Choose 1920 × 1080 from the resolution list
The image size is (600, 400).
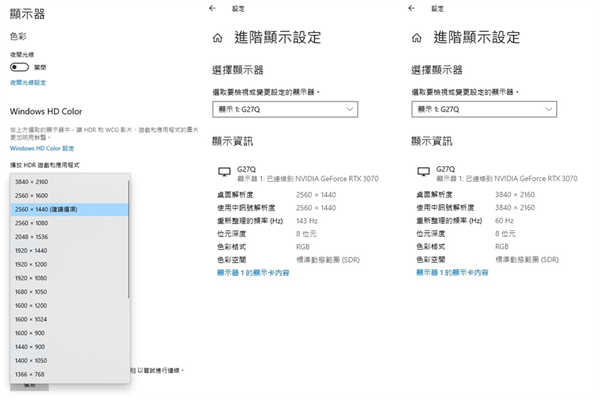coord(70,278)
